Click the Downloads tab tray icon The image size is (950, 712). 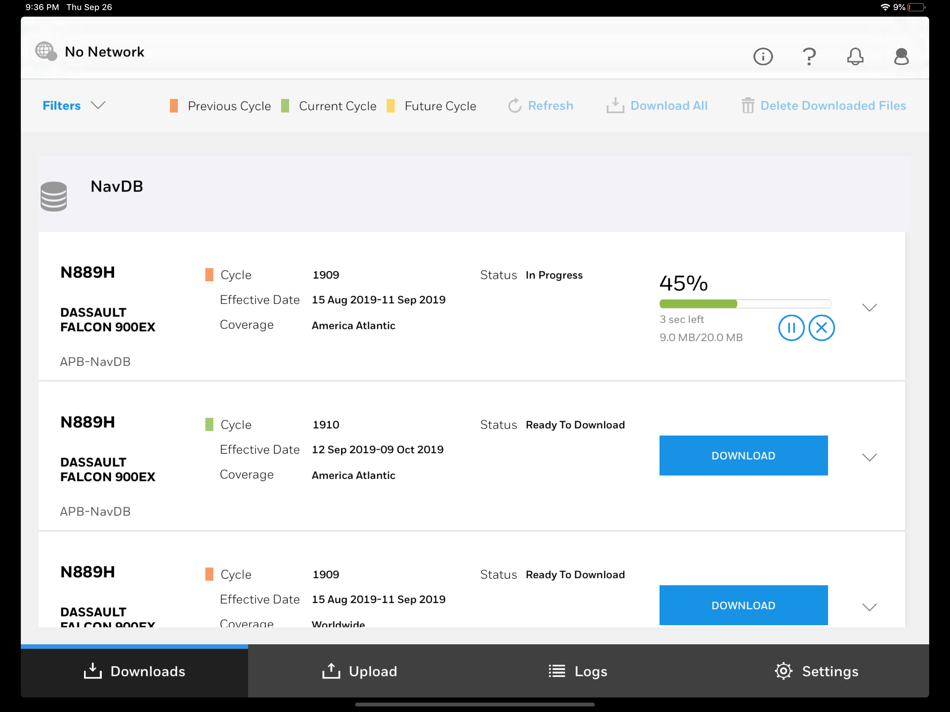click(92, 671)
